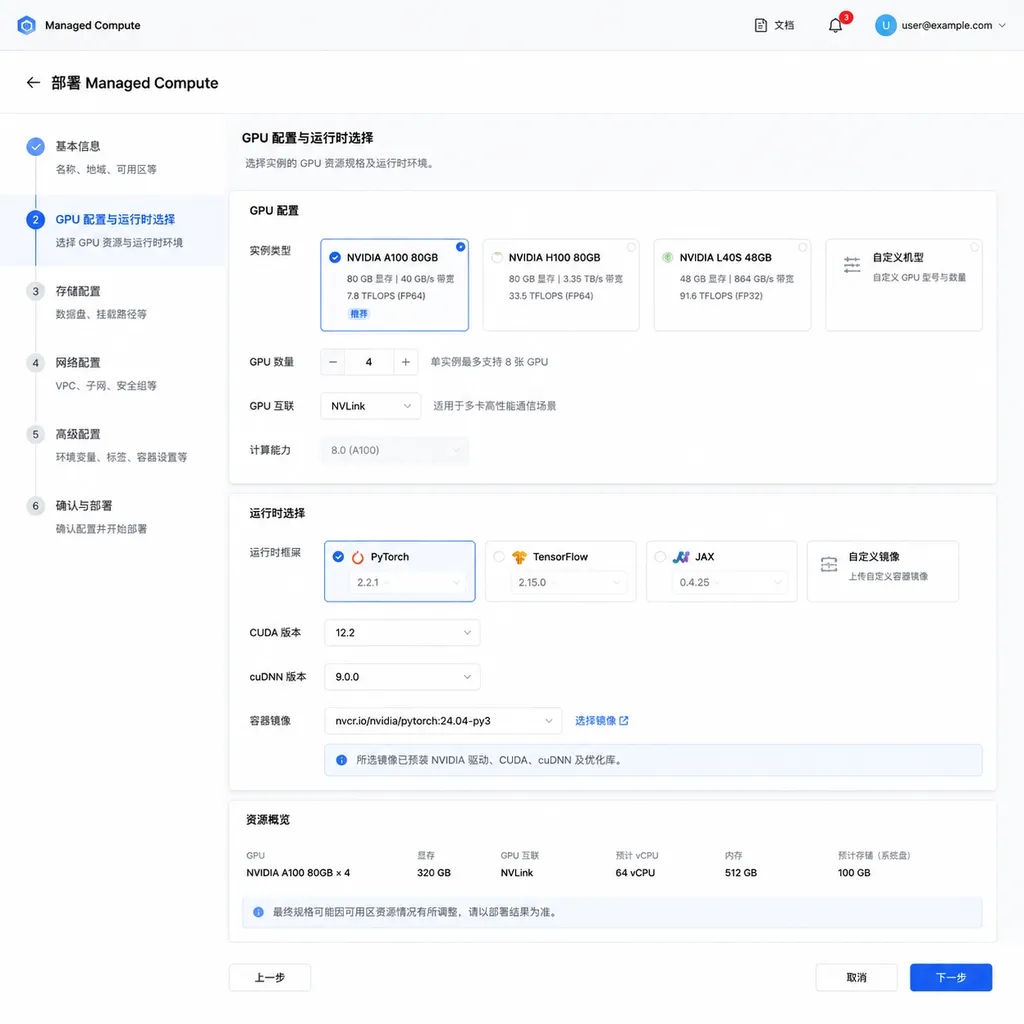The width and height of the screenshot is (1024, 1024).
Task: Click the GPU 数量 minus button
Action: click(x=333, y=362)
